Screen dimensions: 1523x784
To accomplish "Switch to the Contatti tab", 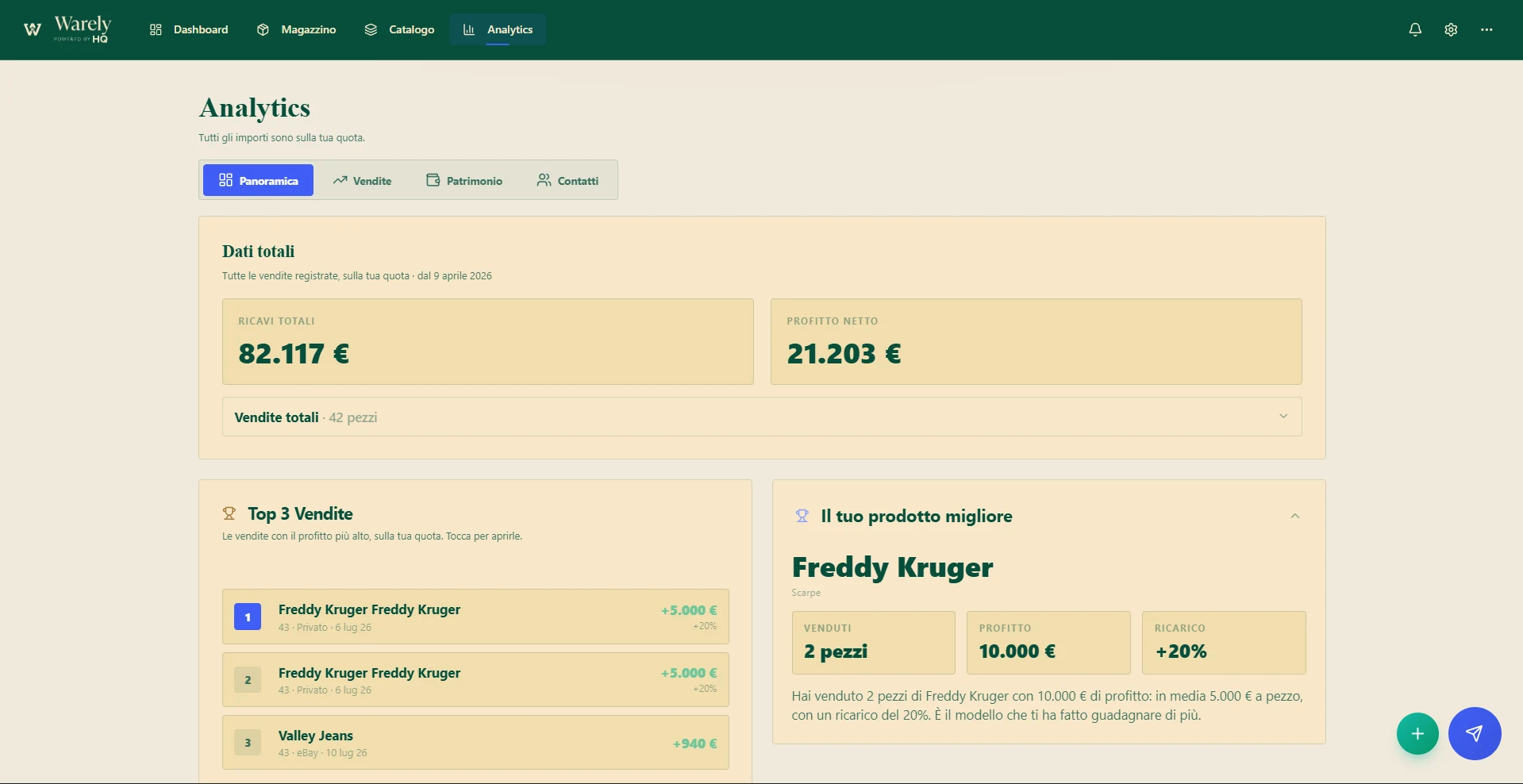I will pyautogui.click(x=567, y=180).
